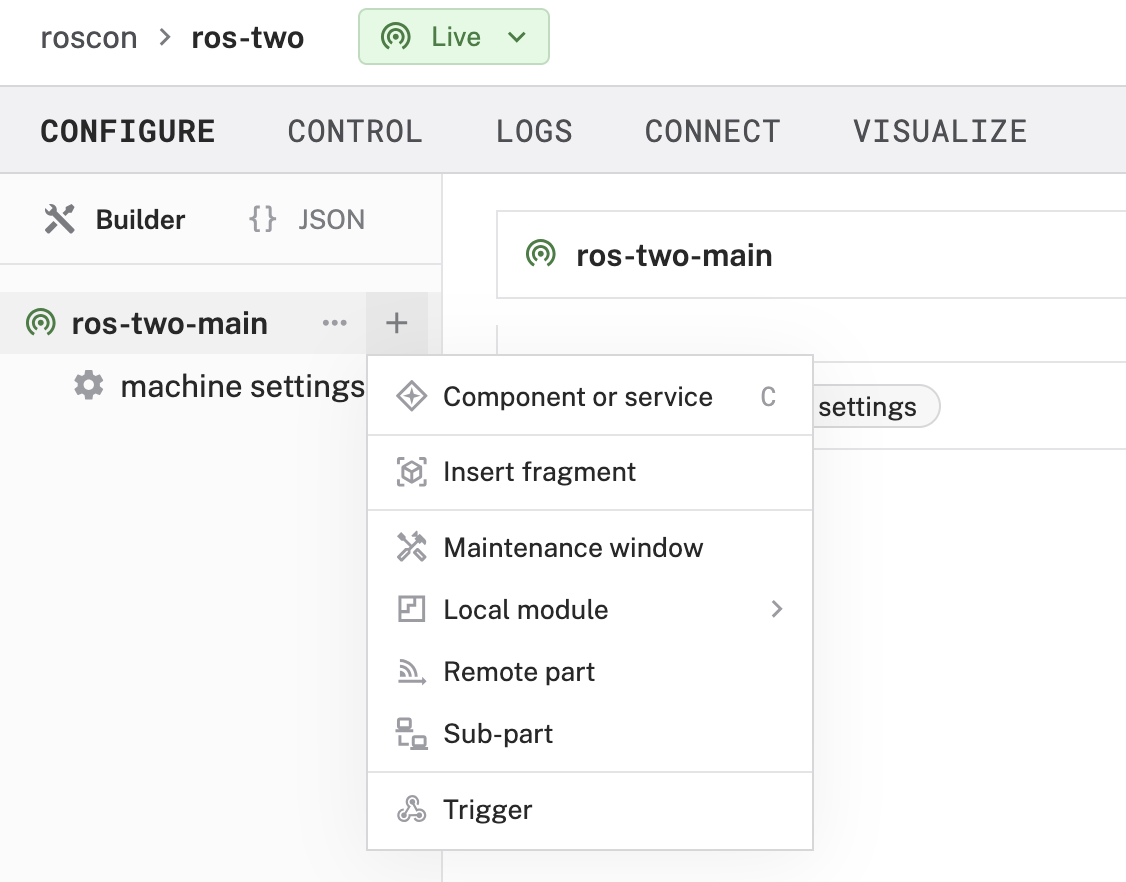Click the chevron arrow in the Live button
The image size is (1126, 882).
517,37
